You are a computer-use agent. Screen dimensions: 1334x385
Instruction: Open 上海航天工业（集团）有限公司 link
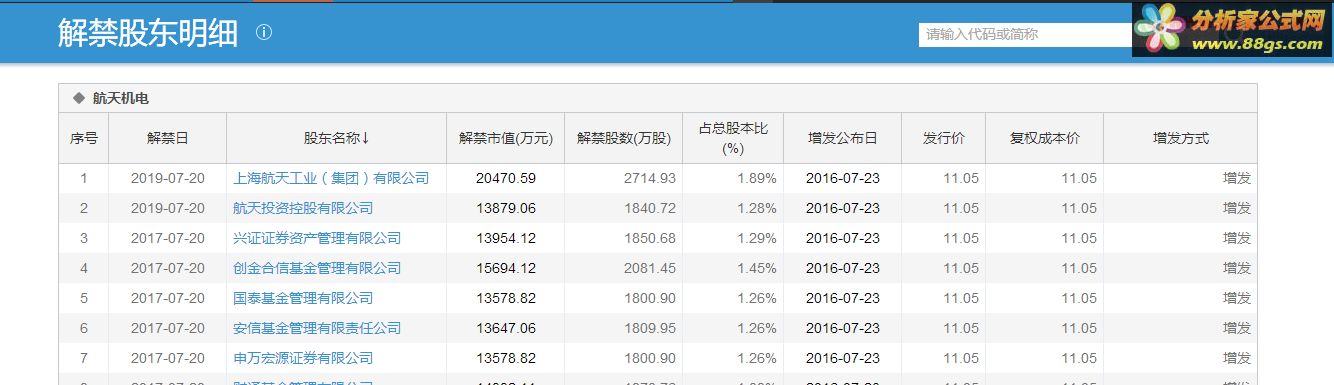[331, 178]
